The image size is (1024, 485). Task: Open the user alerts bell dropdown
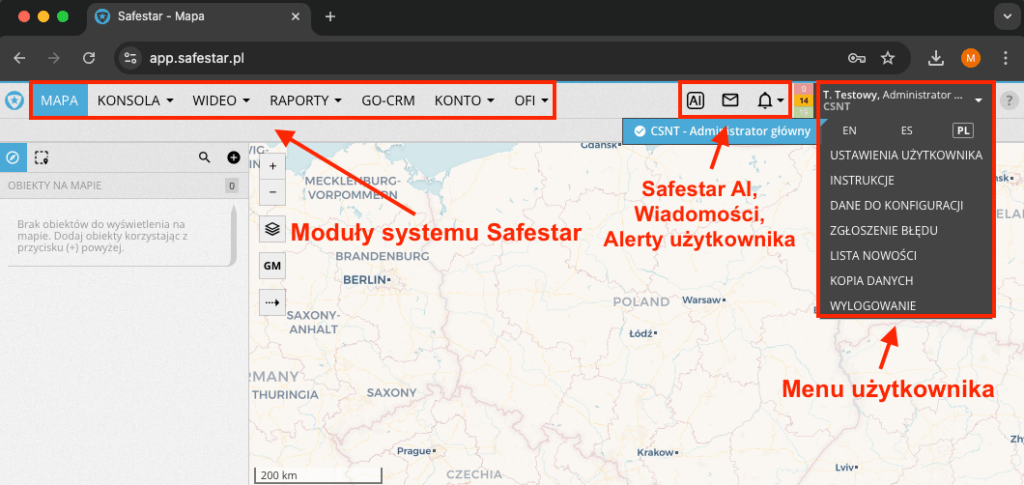click(770, 101)
